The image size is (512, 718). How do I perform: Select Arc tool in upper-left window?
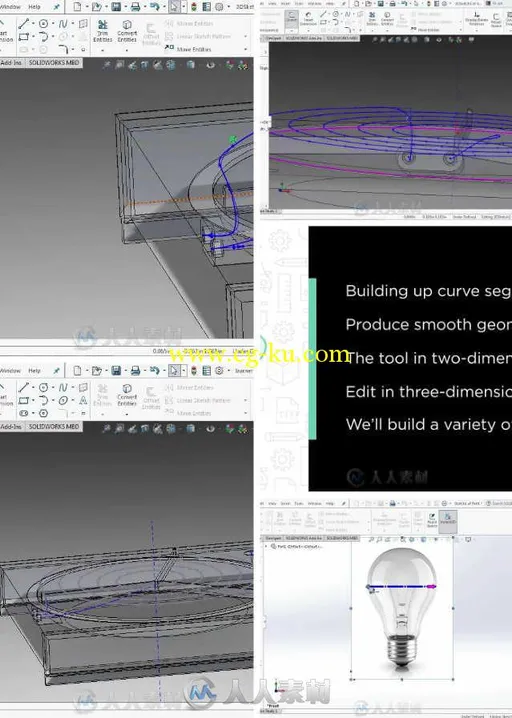coord(44,37)
